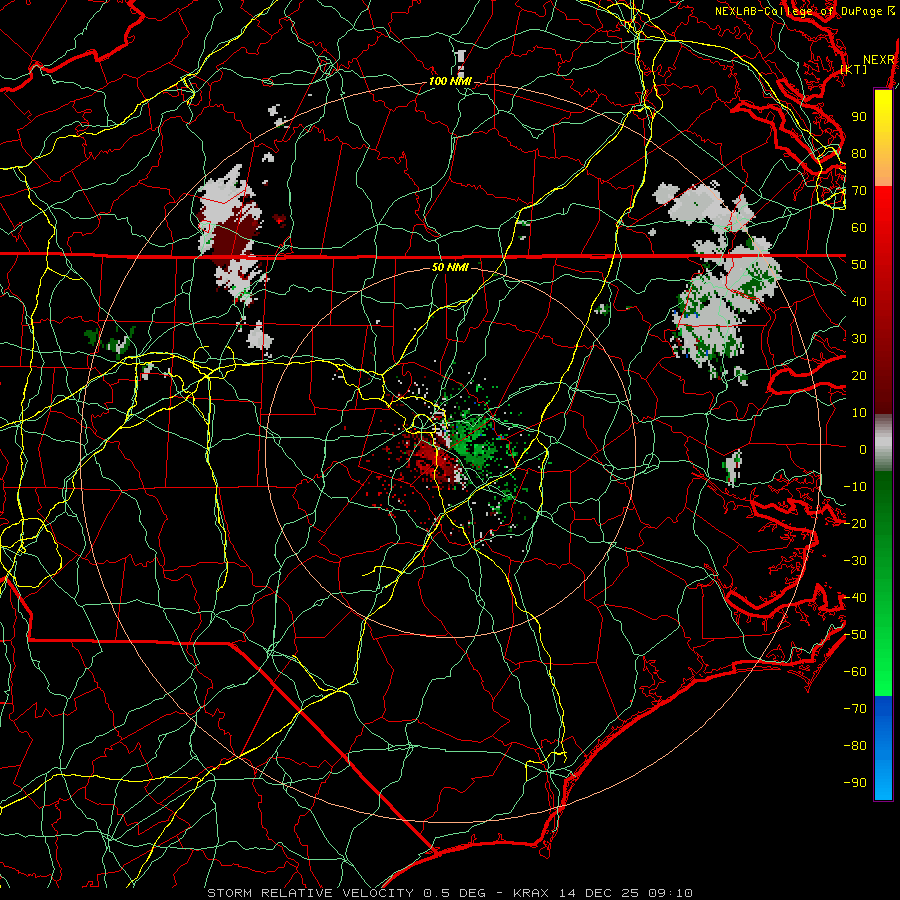This screenshot has width=900, height=900.
Task: Select the positive "30" scale label
Action: tap(859, 339)
